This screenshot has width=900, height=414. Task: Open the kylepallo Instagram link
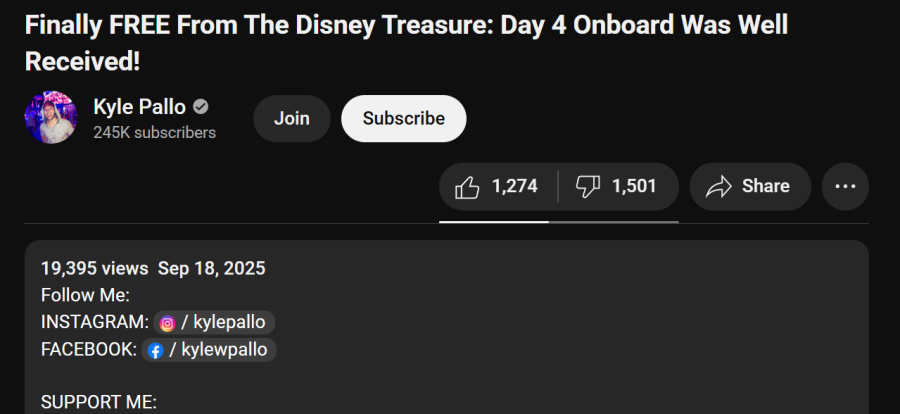coord(214,323)
